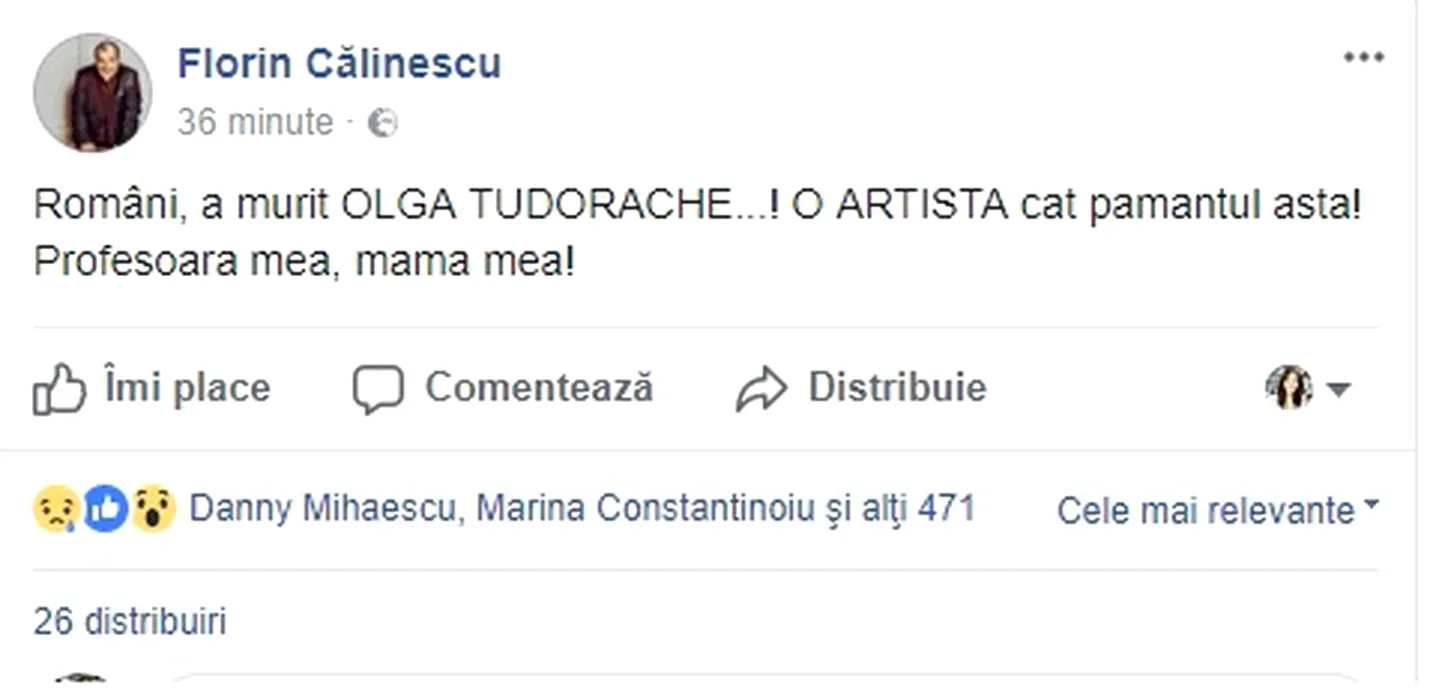The image size is (1433, 700).
Task: Open the small avatar identity selector
Action: click(x=1289, y=388)
